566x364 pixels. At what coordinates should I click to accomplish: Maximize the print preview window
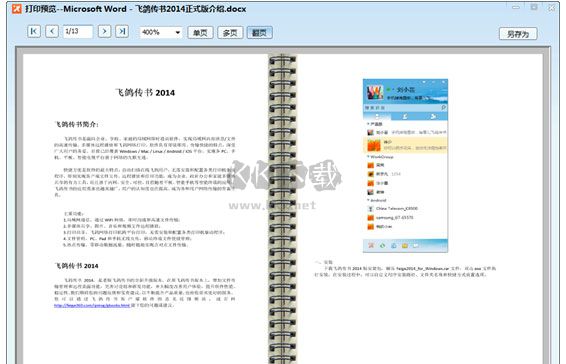coord(534,7)
